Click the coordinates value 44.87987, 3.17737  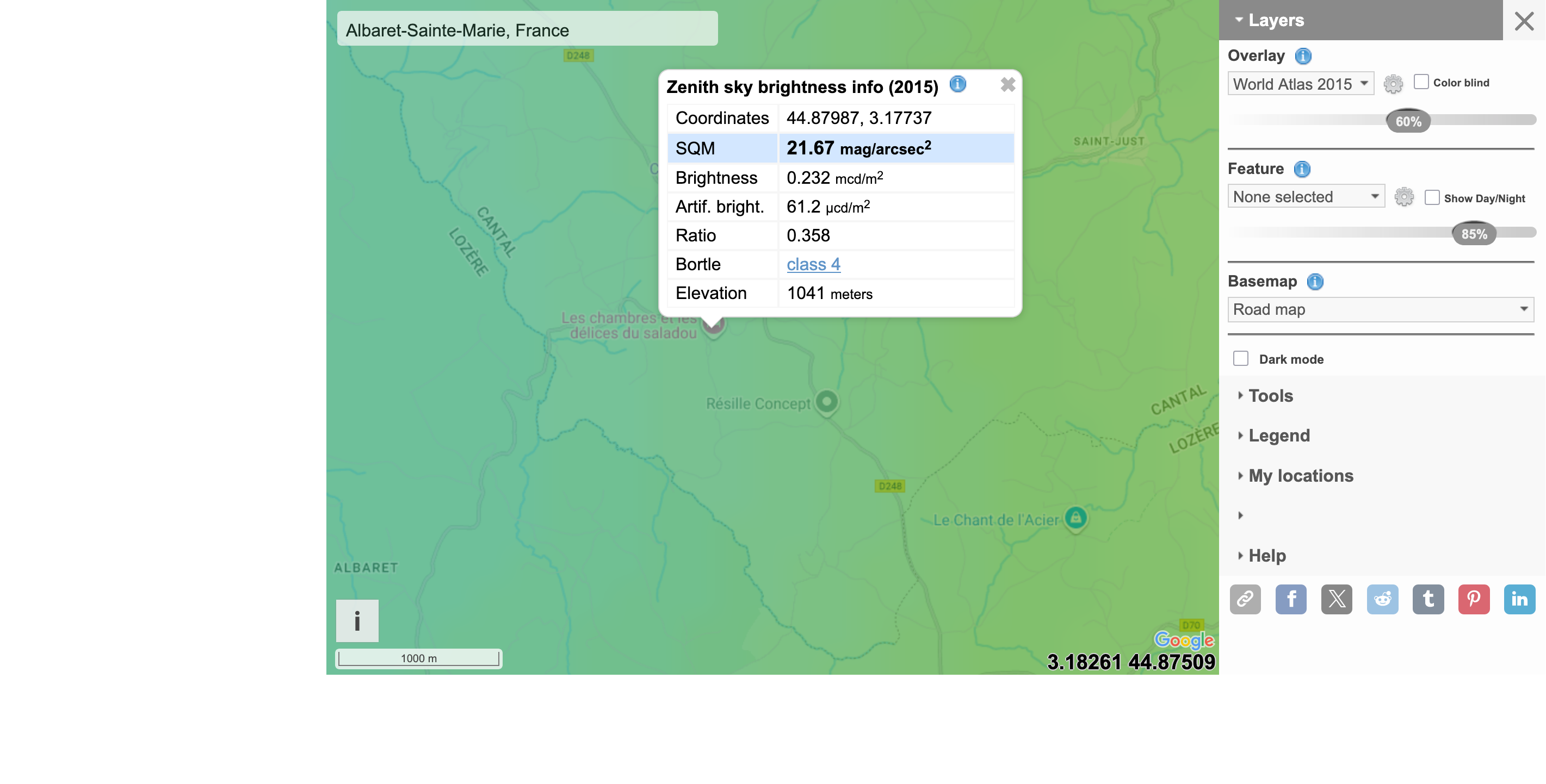pos(859,118)
